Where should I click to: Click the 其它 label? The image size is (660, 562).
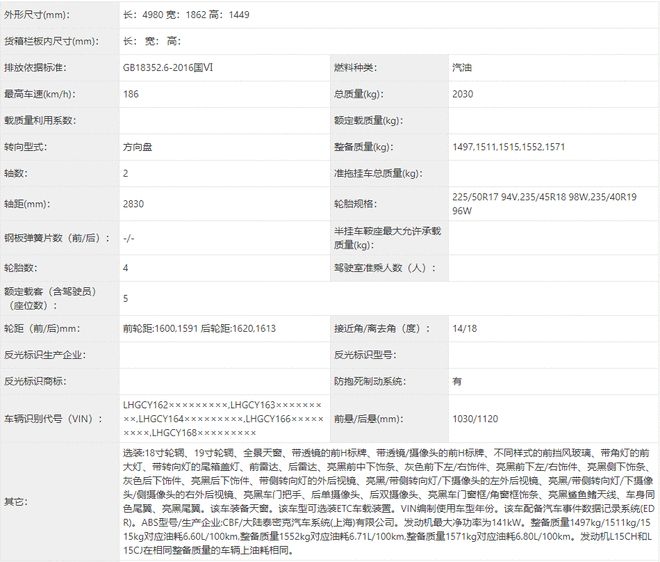[x=16, y=502]
